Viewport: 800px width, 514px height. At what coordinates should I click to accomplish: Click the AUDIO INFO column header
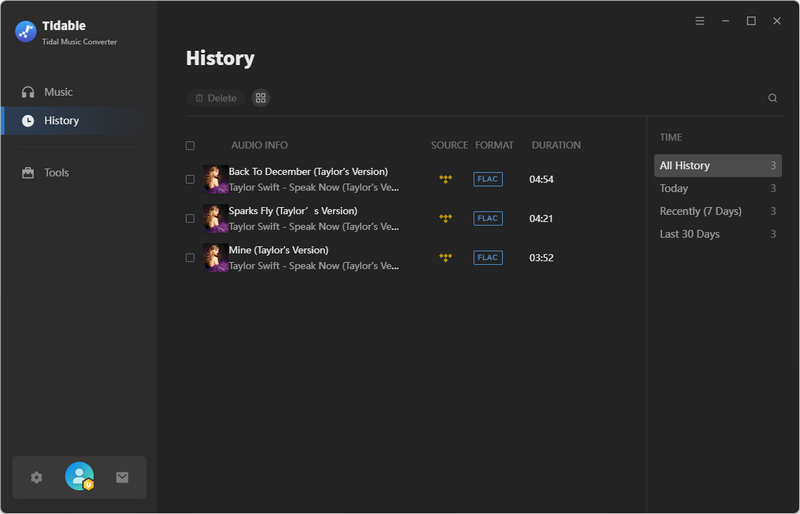coord(259,145)
